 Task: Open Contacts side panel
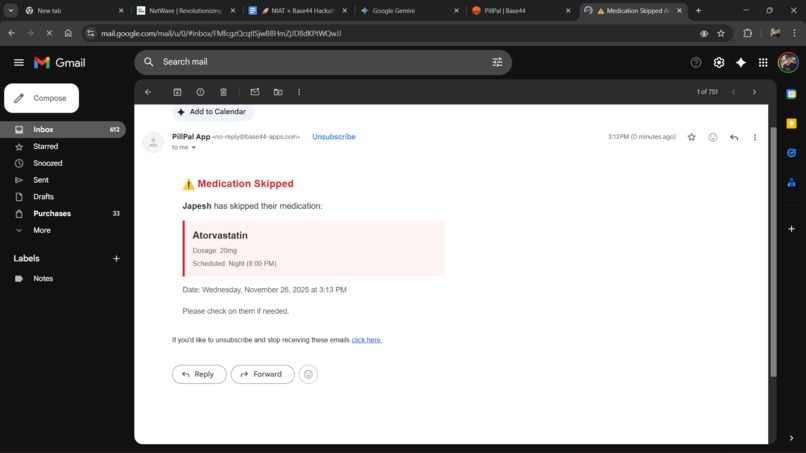[791, 182]
